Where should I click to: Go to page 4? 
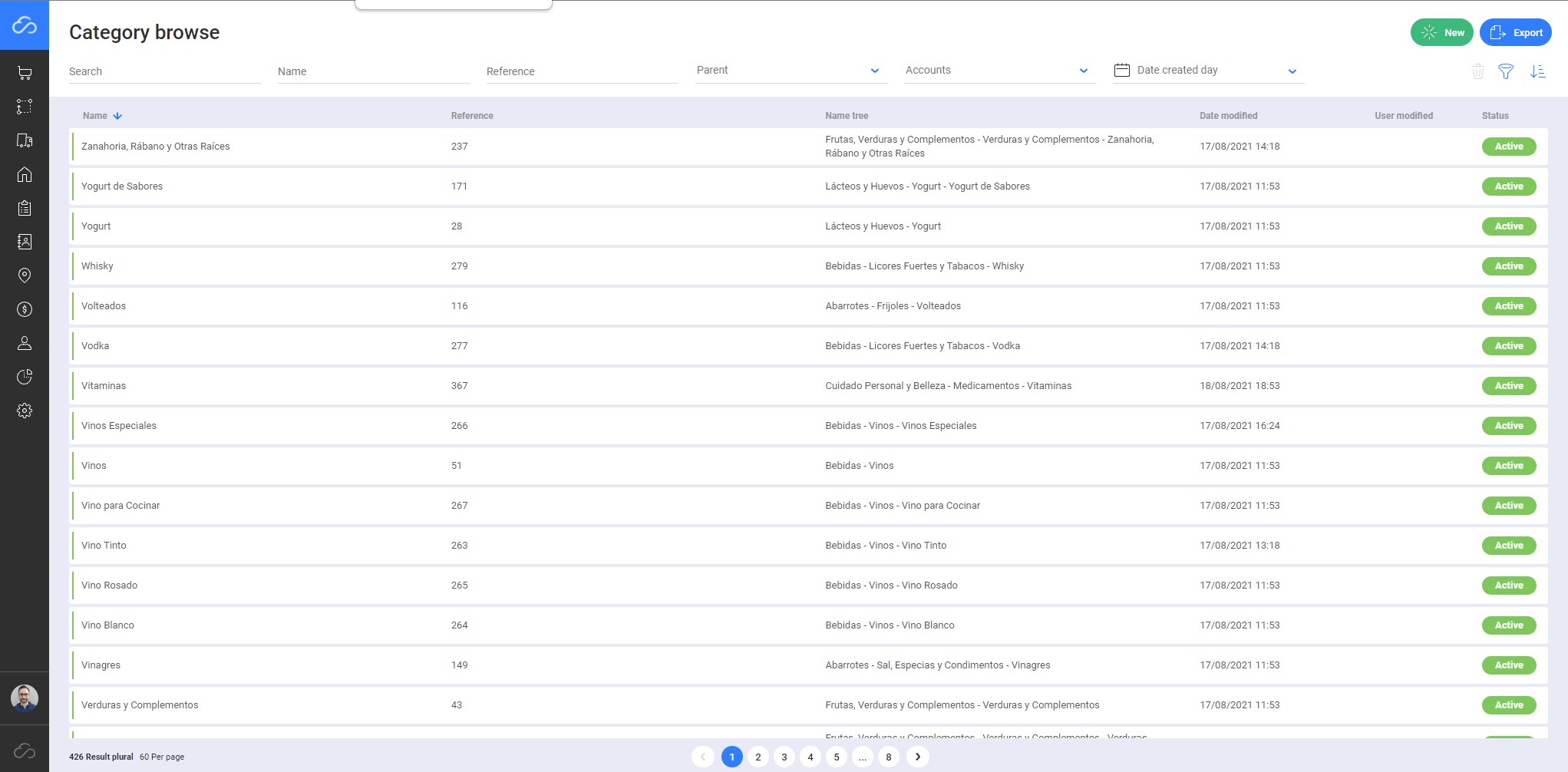pos(810,757)
